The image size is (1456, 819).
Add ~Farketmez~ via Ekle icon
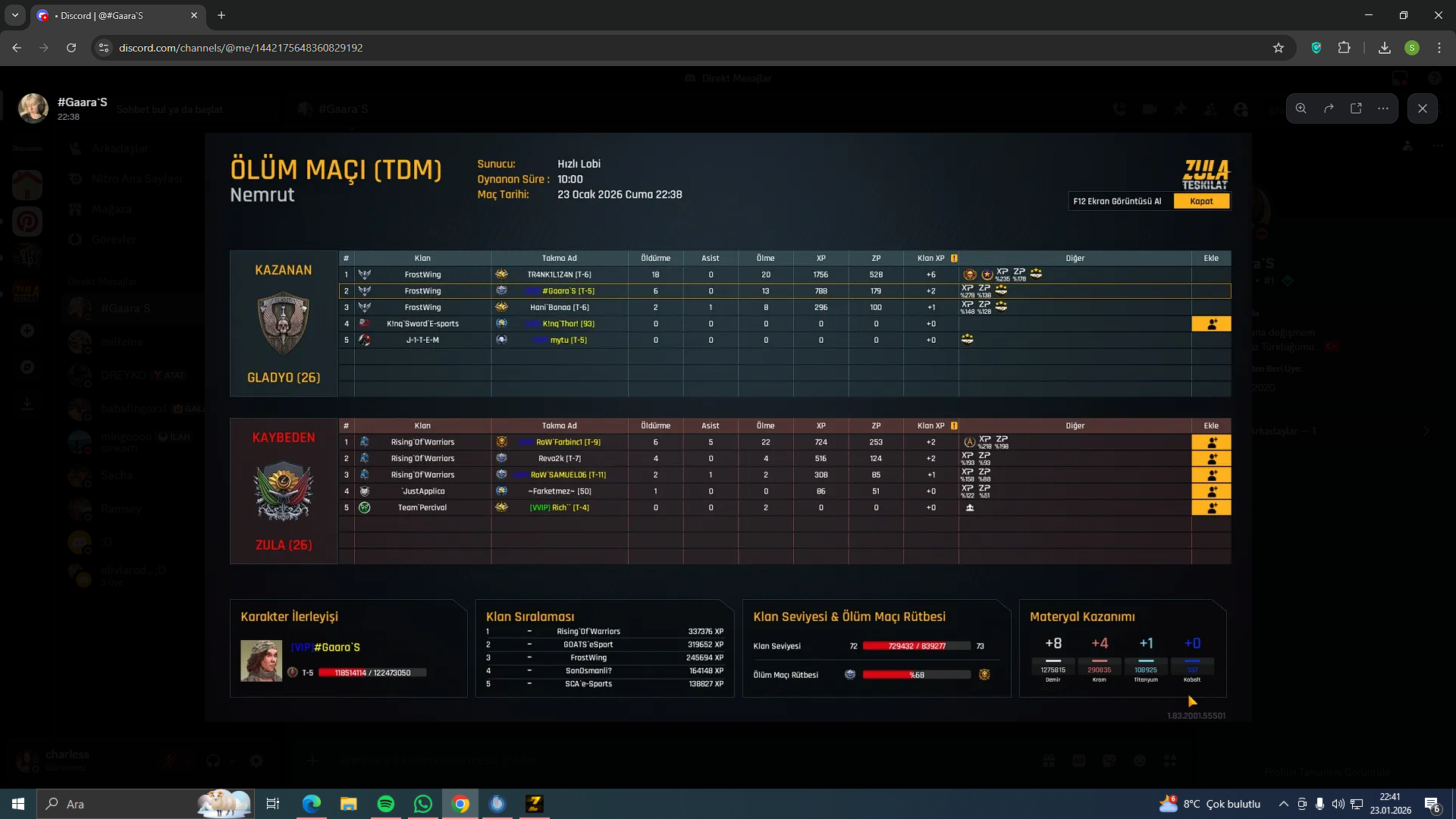coord(1211,491)
